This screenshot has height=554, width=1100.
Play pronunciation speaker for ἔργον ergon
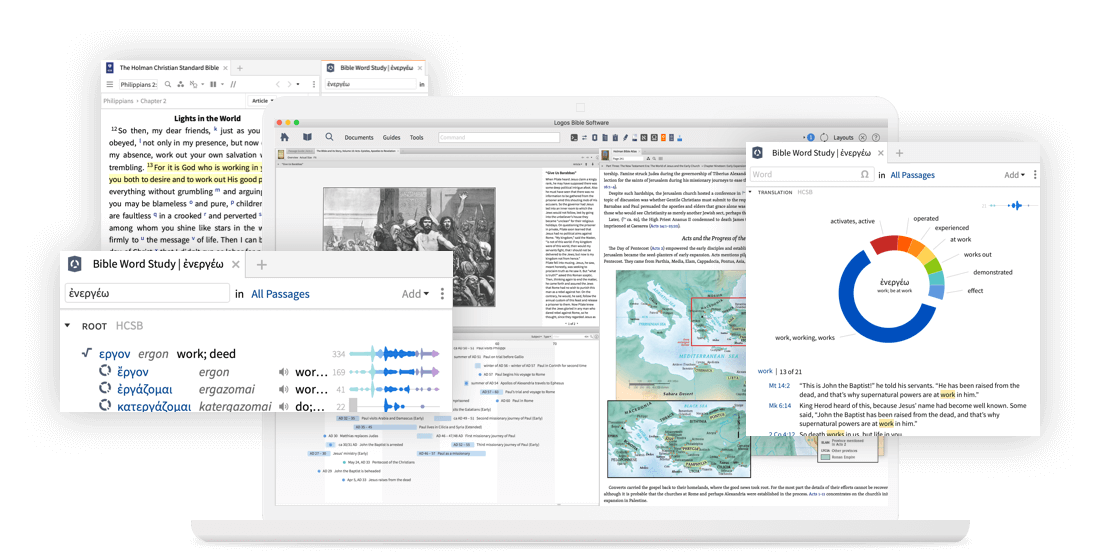[x=283, y=372]
